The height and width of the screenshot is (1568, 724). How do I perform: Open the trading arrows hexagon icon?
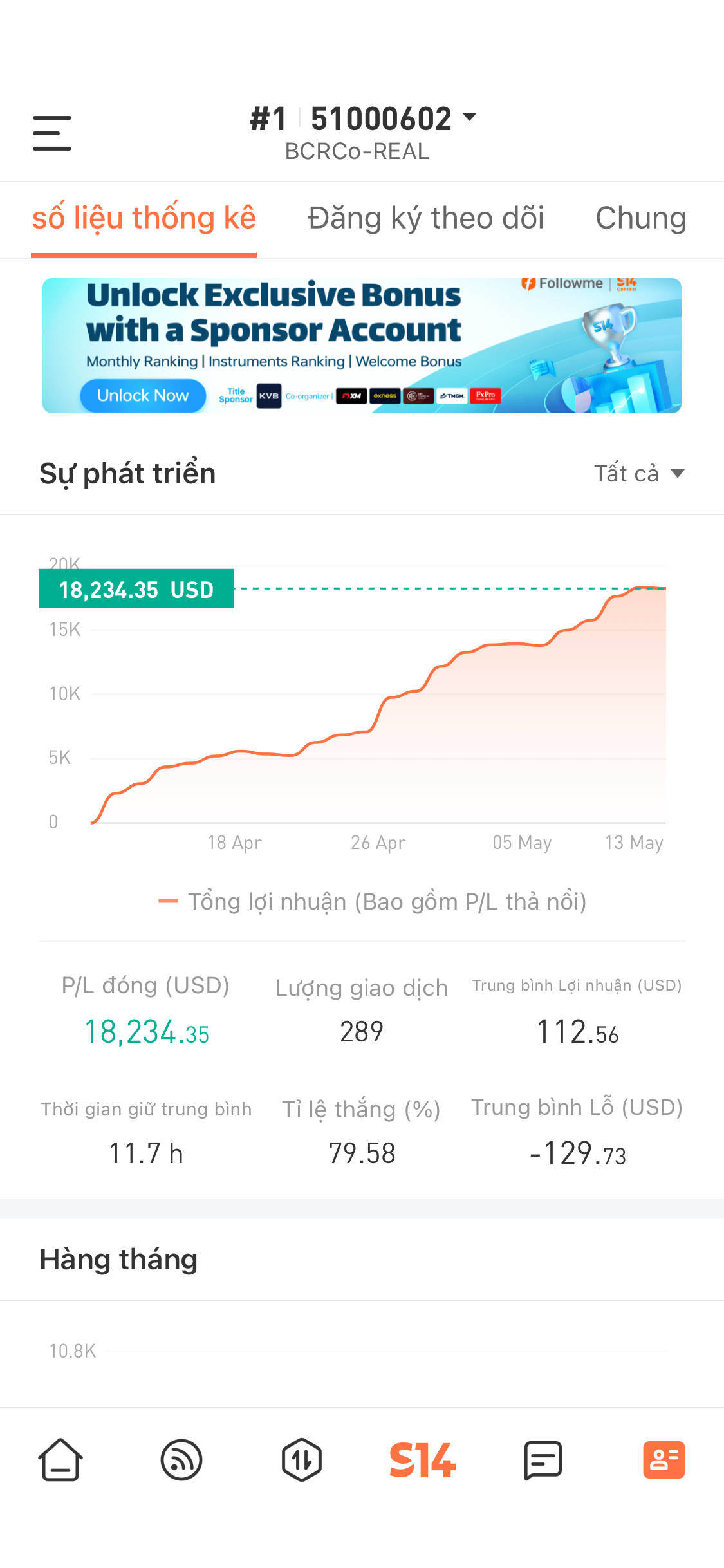click(301, 1459)
